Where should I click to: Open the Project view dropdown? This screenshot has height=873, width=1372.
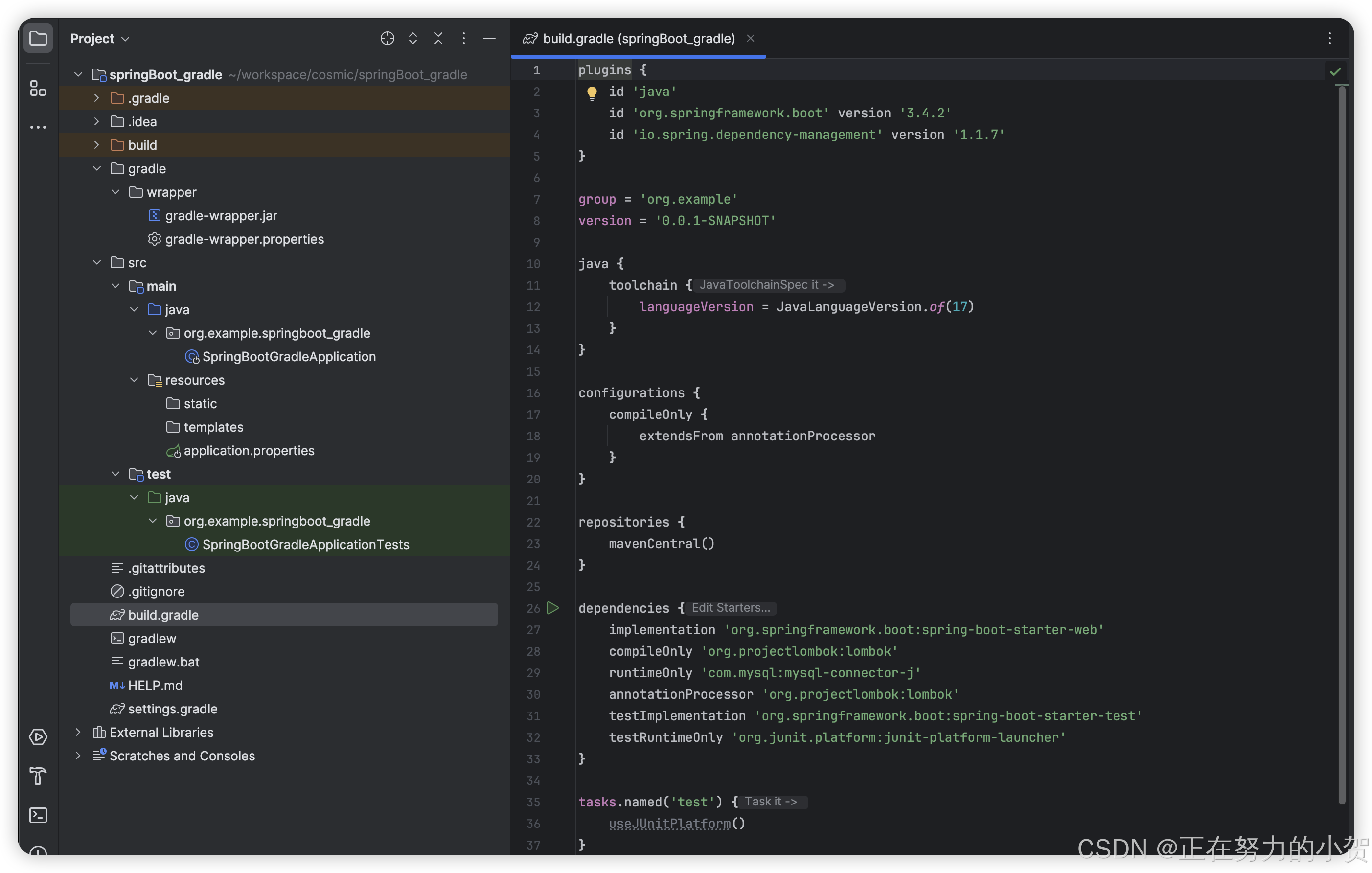coord(100,39)
